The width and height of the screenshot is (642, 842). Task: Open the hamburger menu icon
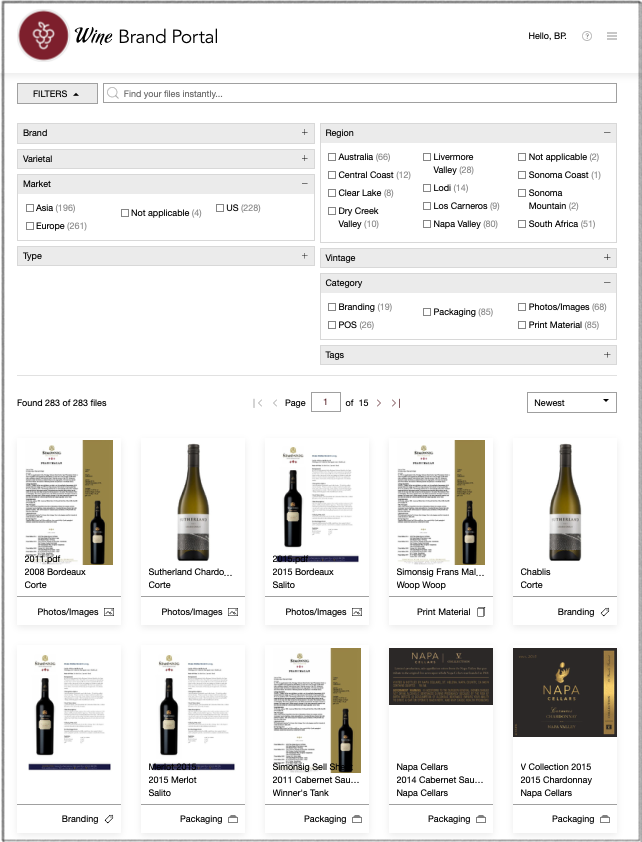[612, 36]
